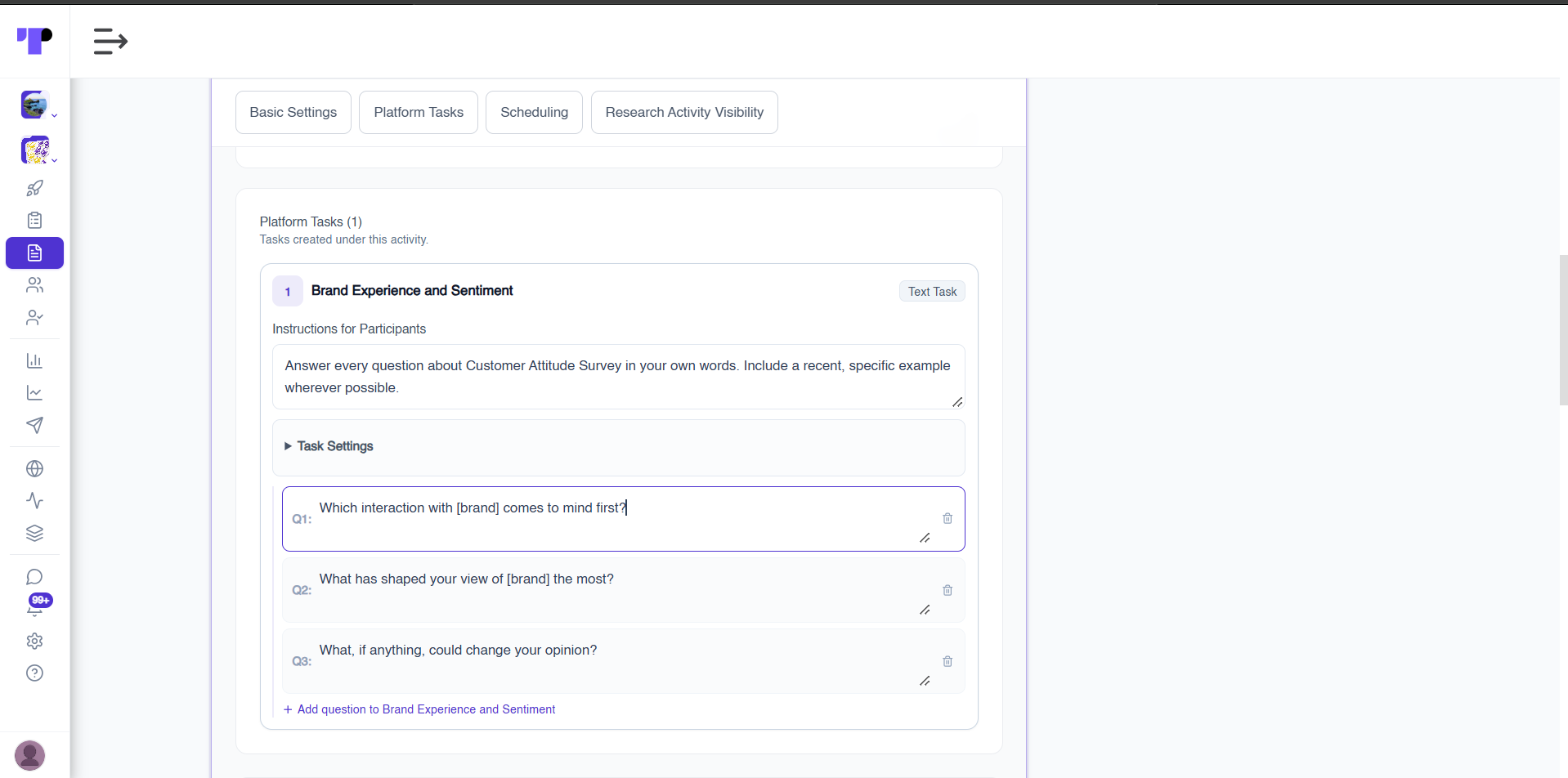
Task: Switch to Basic Settings tab
Action: coord(293,112)
